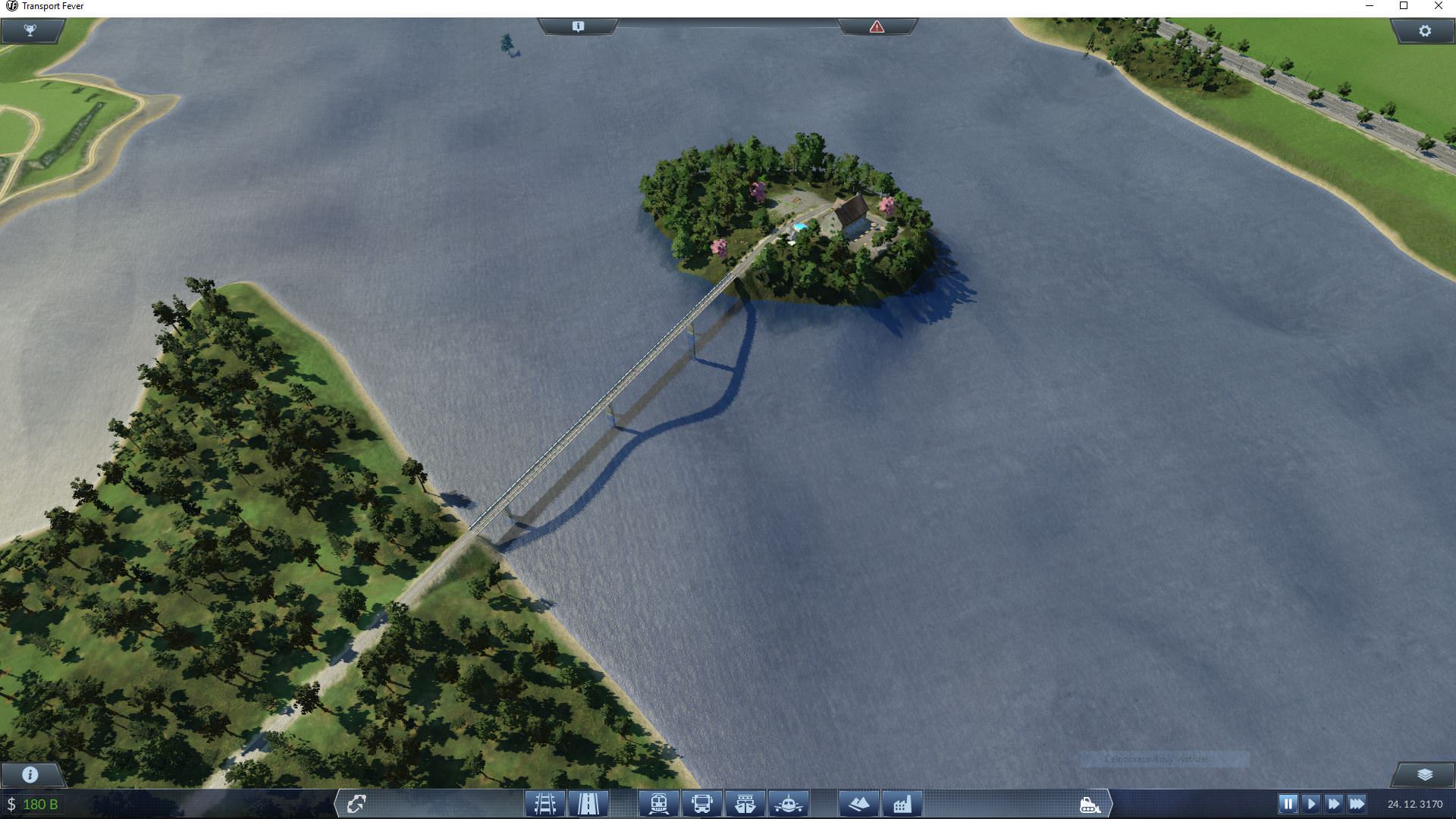Open the map layers panel
The height and width of the screenshot is (819, 1456).
click(x=1425, y=774)
